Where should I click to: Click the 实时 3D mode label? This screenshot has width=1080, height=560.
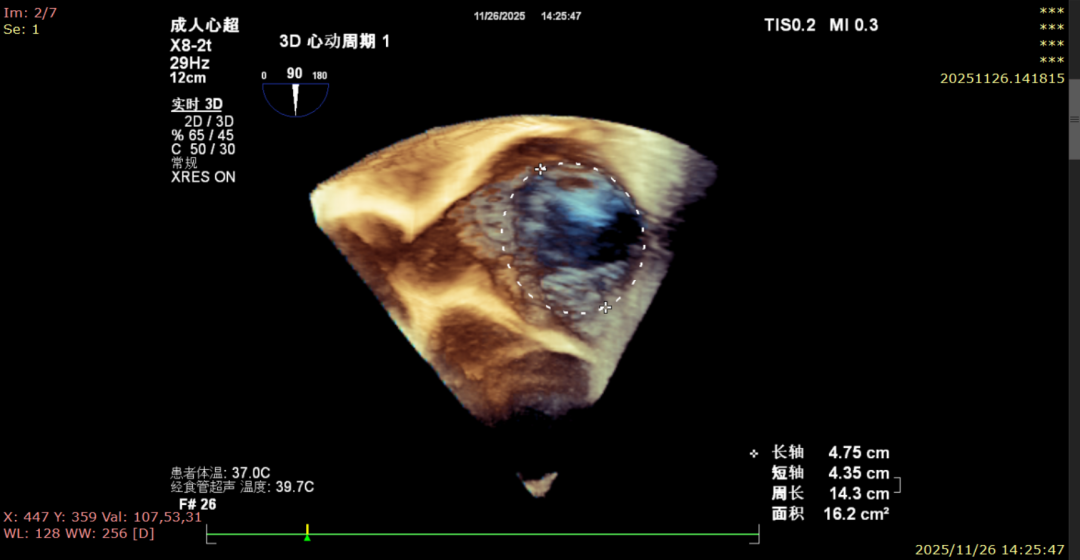coord(197,104)
